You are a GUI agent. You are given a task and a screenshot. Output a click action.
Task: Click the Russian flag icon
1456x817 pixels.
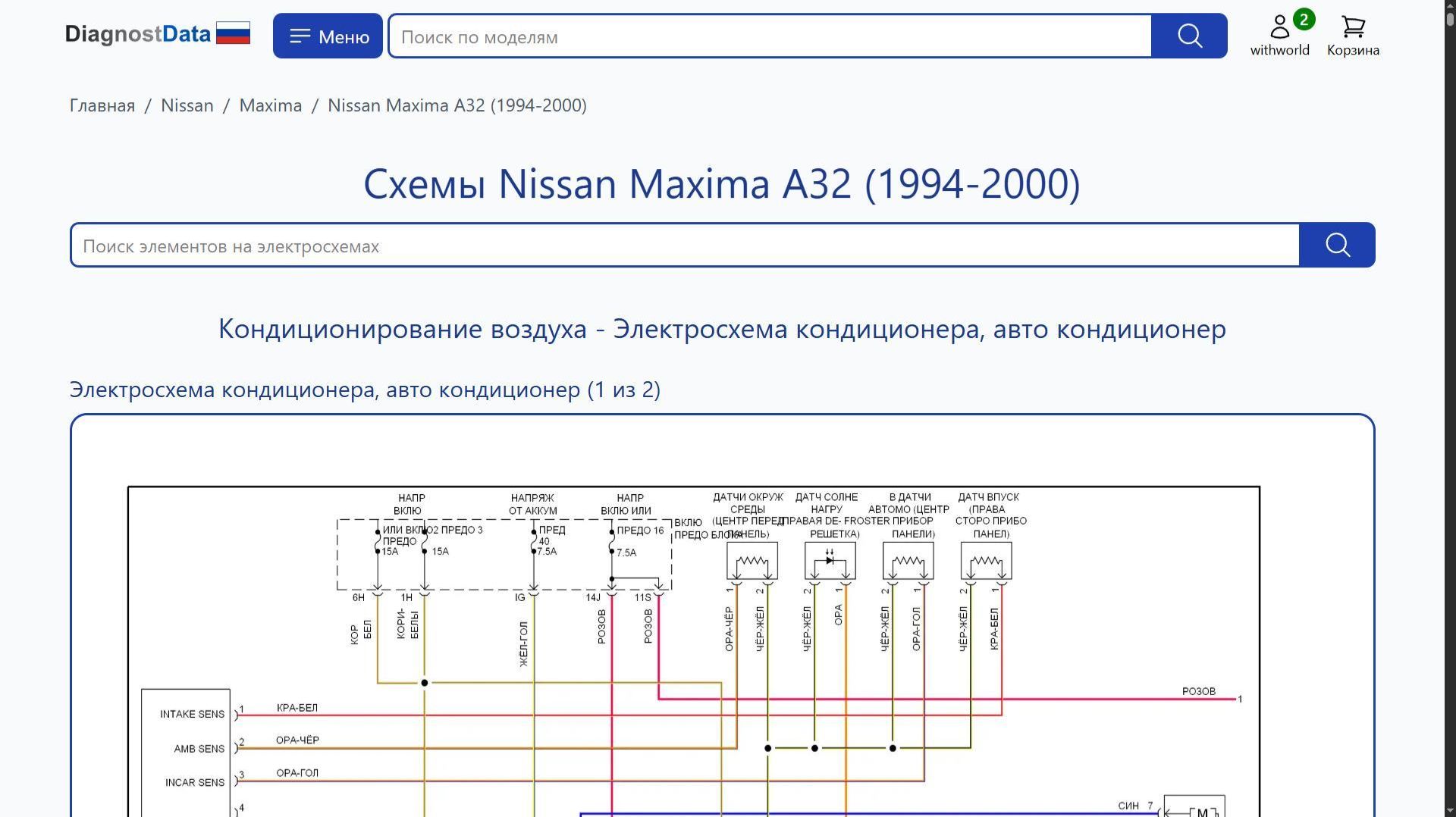(232, 32)
